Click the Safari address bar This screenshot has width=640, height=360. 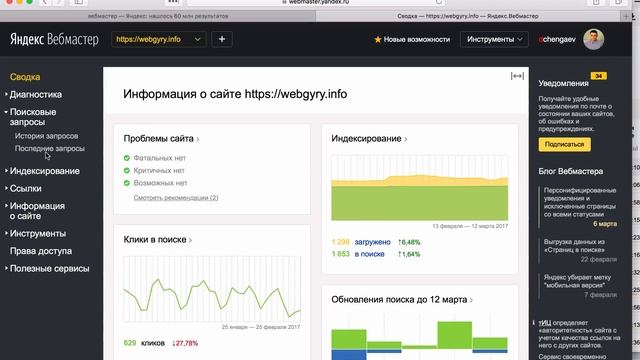pos(316,2)
